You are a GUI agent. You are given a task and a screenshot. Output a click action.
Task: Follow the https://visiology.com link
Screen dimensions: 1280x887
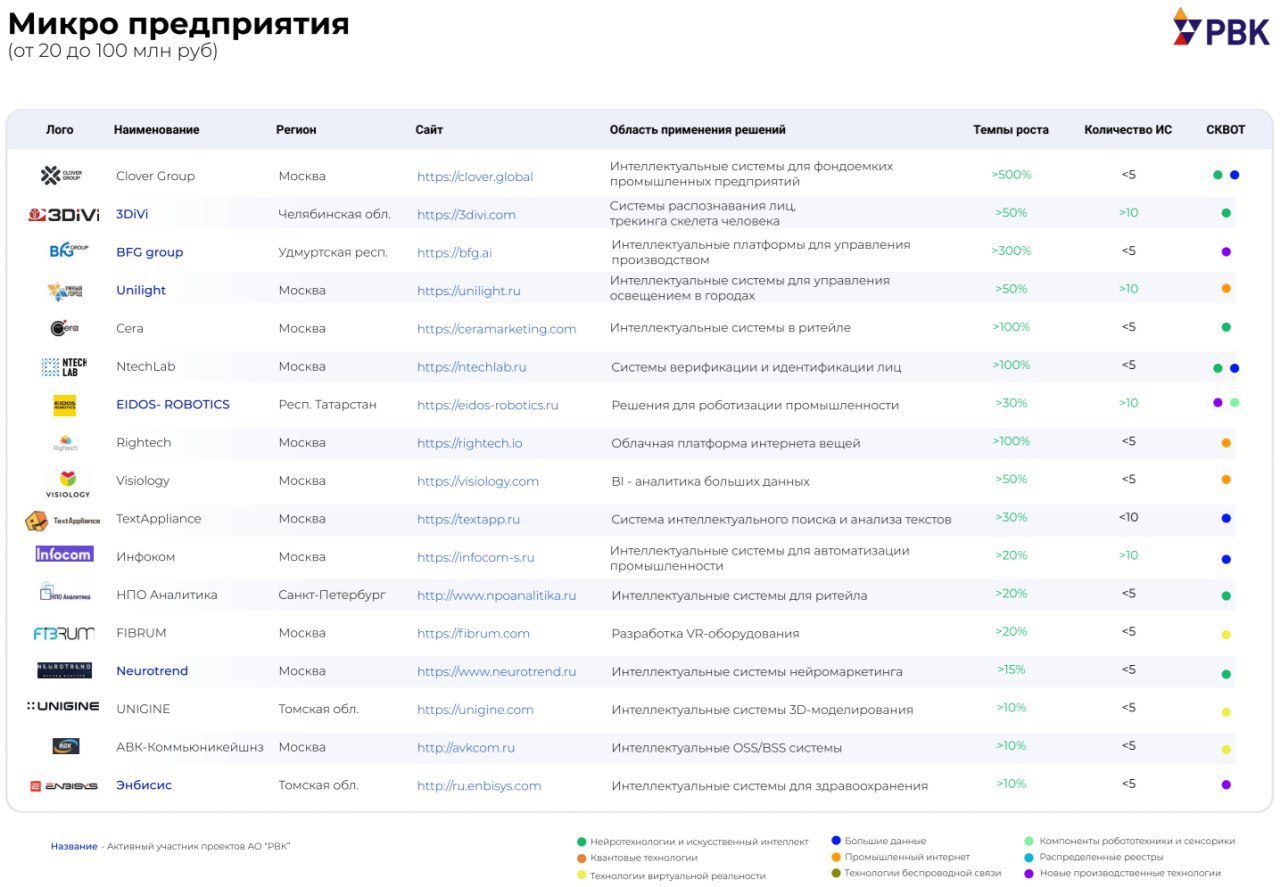[x=477, y=481]
